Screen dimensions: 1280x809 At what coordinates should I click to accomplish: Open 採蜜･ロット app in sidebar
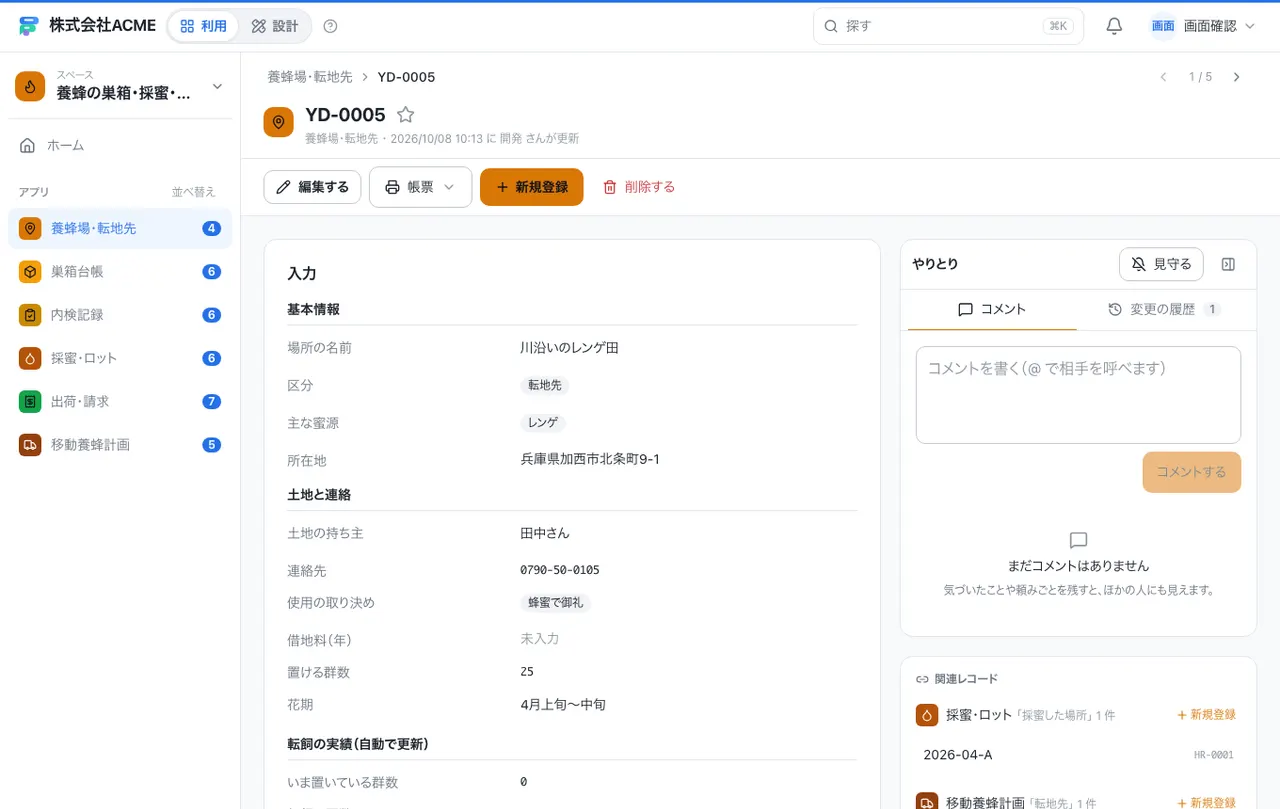120,358
